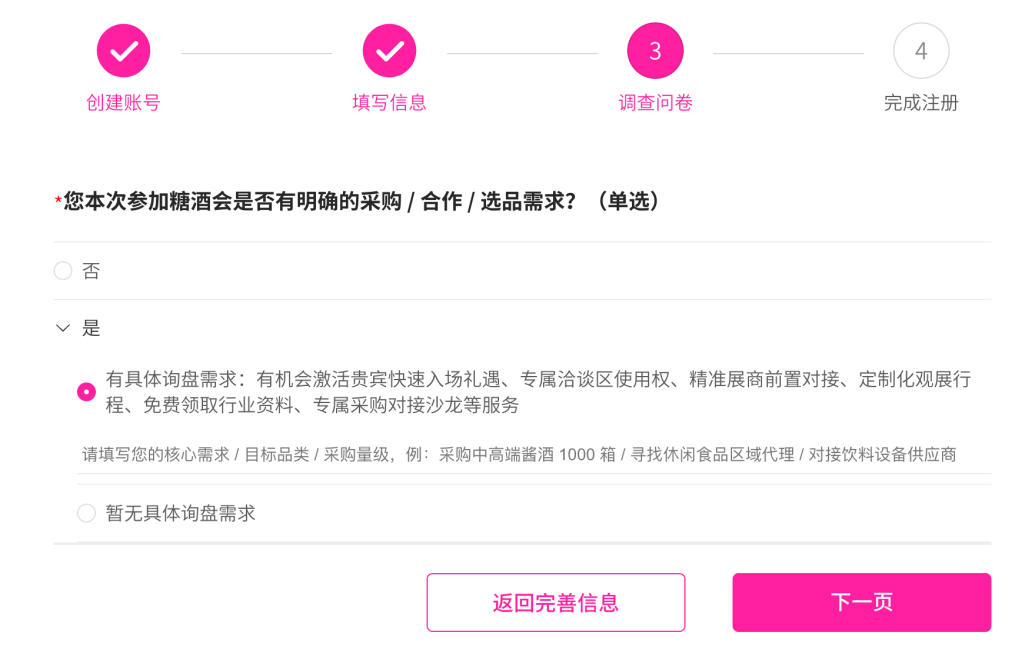Choose the 暂无具体询盘需求 radio button

tap(87, 513)
